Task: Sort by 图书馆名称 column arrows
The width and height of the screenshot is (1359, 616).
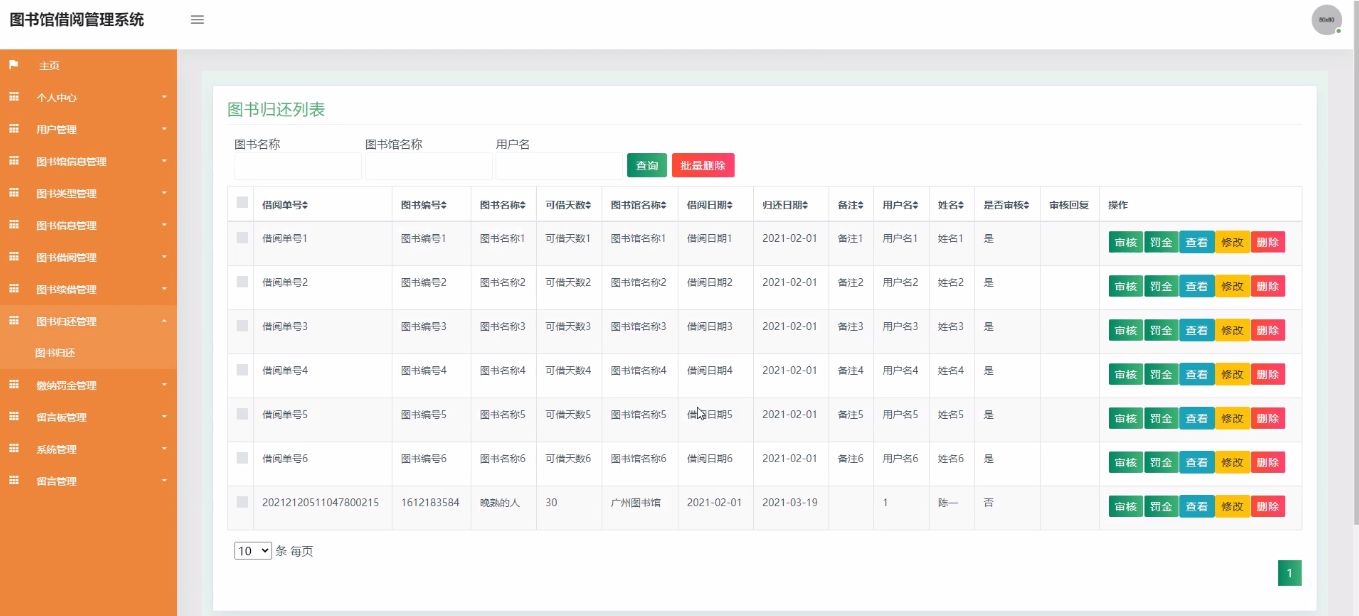Action: coord(664,205)
